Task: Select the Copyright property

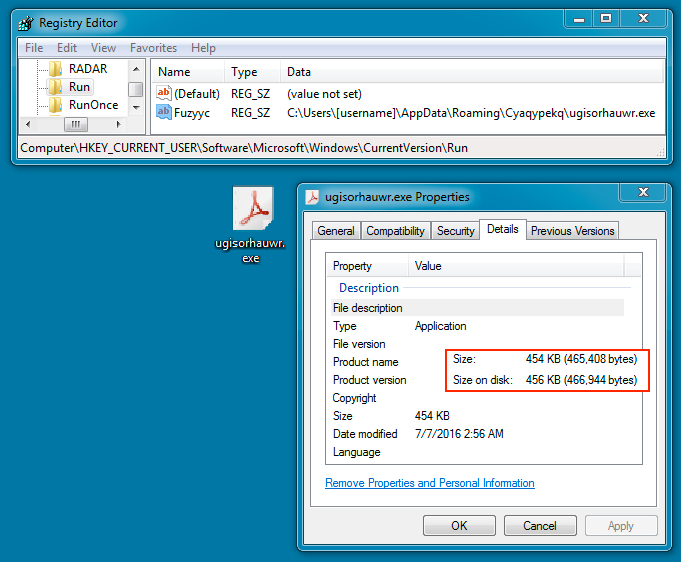Action: [x=354, y=398]
